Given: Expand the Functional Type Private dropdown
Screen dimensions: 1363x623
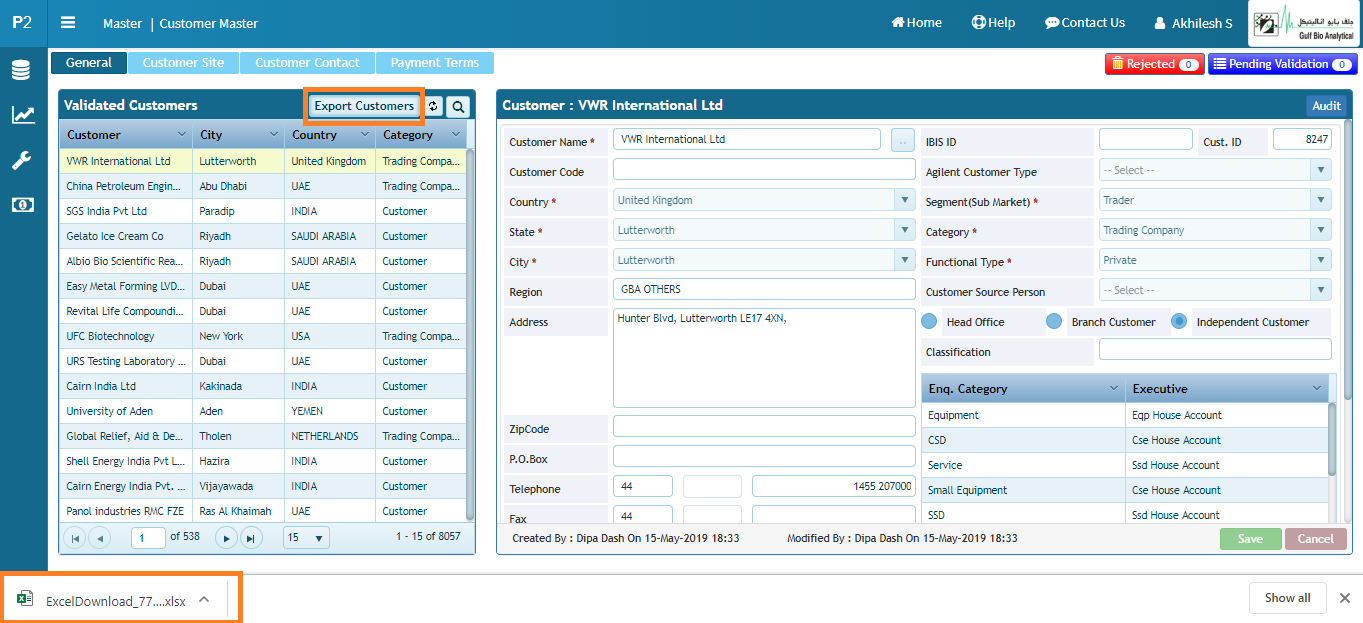Looking at the screenshot, I should (x=1321, y=260).
